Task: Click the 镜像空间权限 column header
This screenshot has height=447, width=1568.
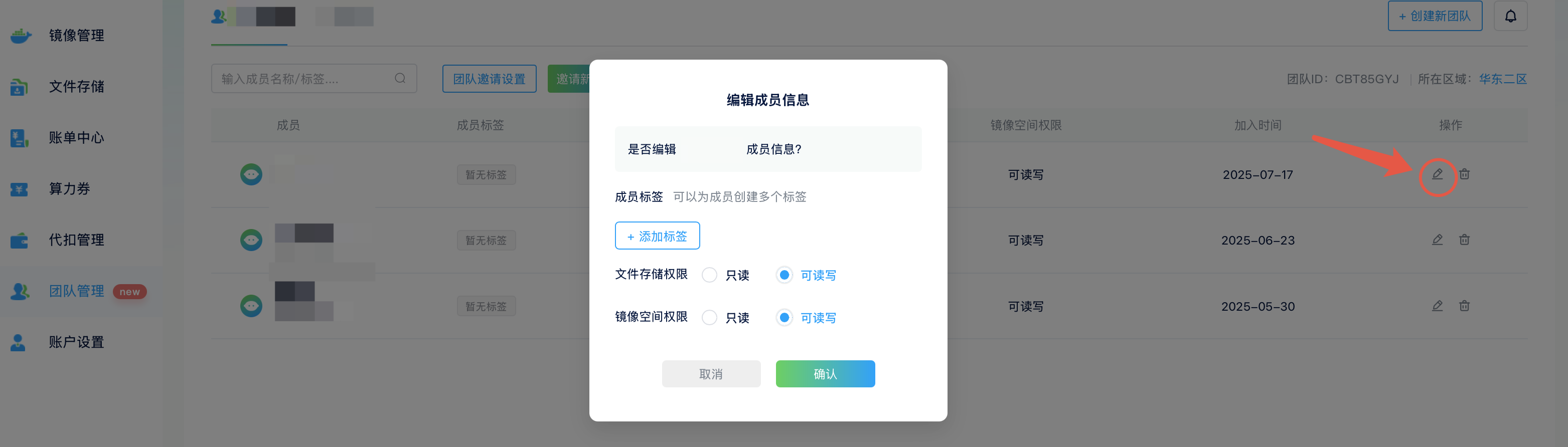Action: point(1026,125)
